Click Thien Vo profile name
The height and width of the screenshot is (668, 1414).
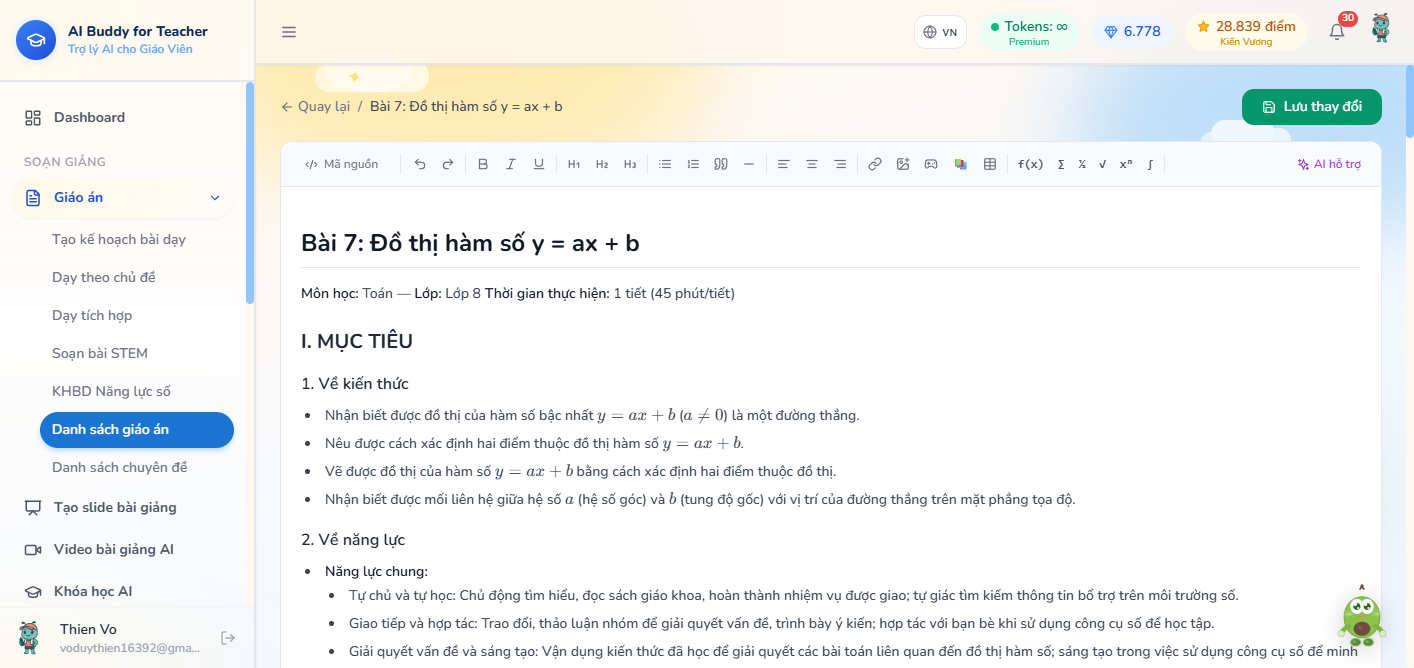[88, 629]
